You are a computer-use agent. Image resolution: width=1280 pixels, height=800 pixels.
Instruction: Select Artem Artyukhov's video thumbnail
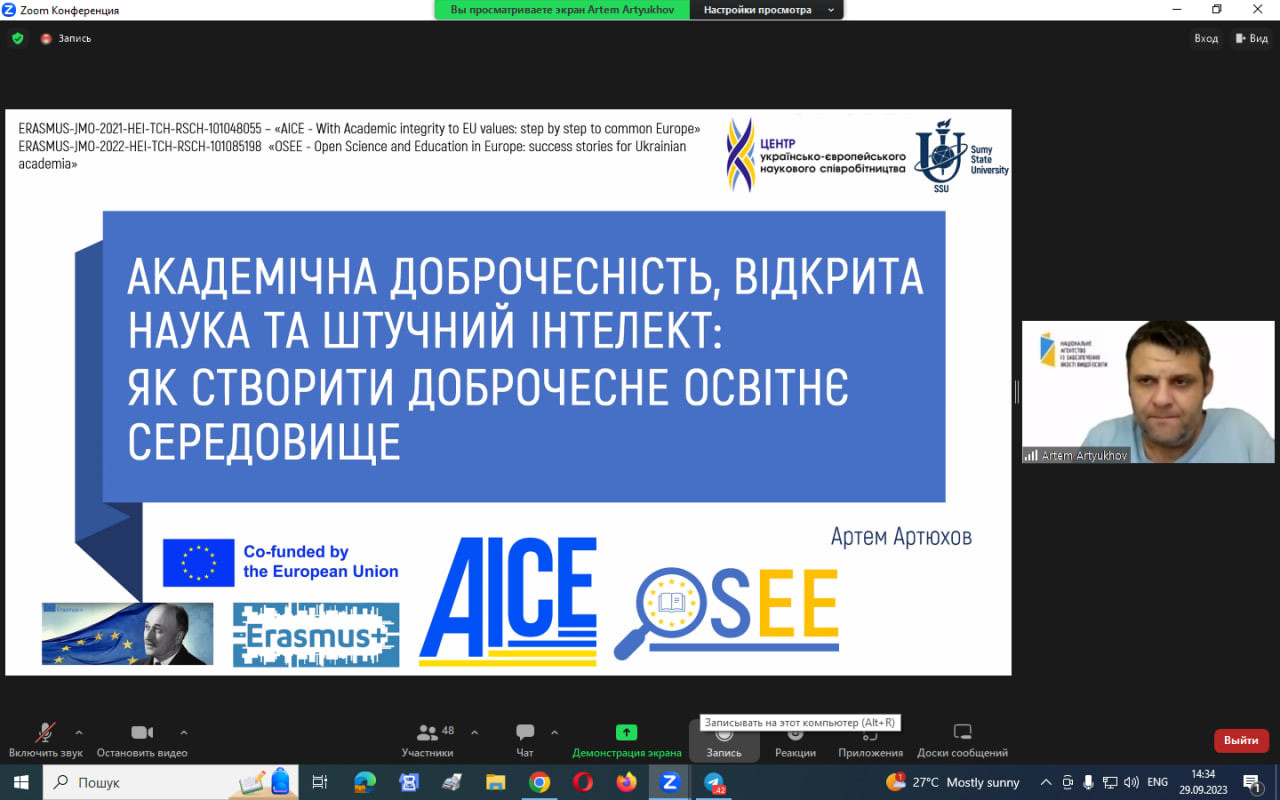[1148, 392]
